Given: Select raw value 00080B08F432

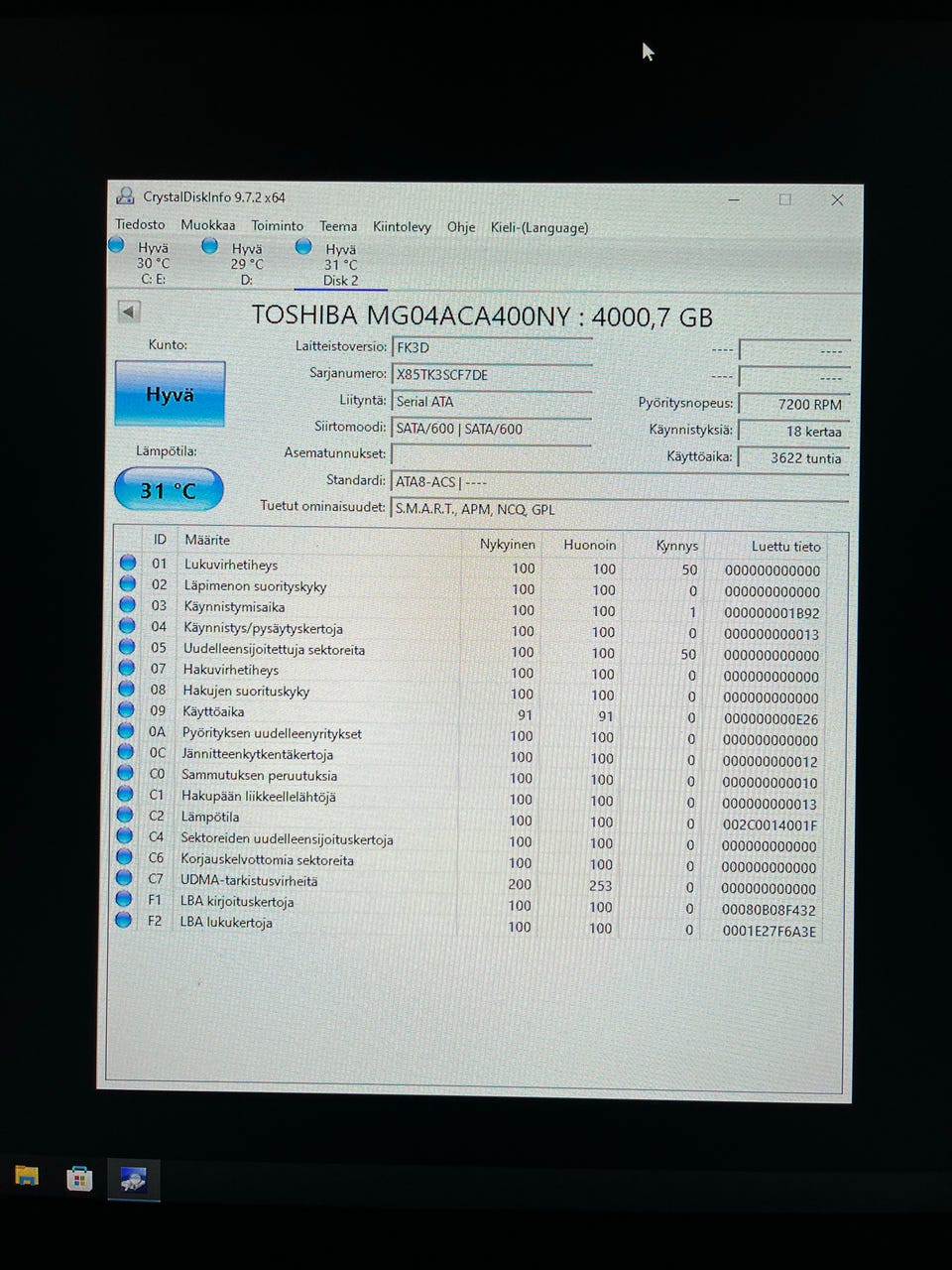Looking at the screenshot, I should click(x=769, y=910).
